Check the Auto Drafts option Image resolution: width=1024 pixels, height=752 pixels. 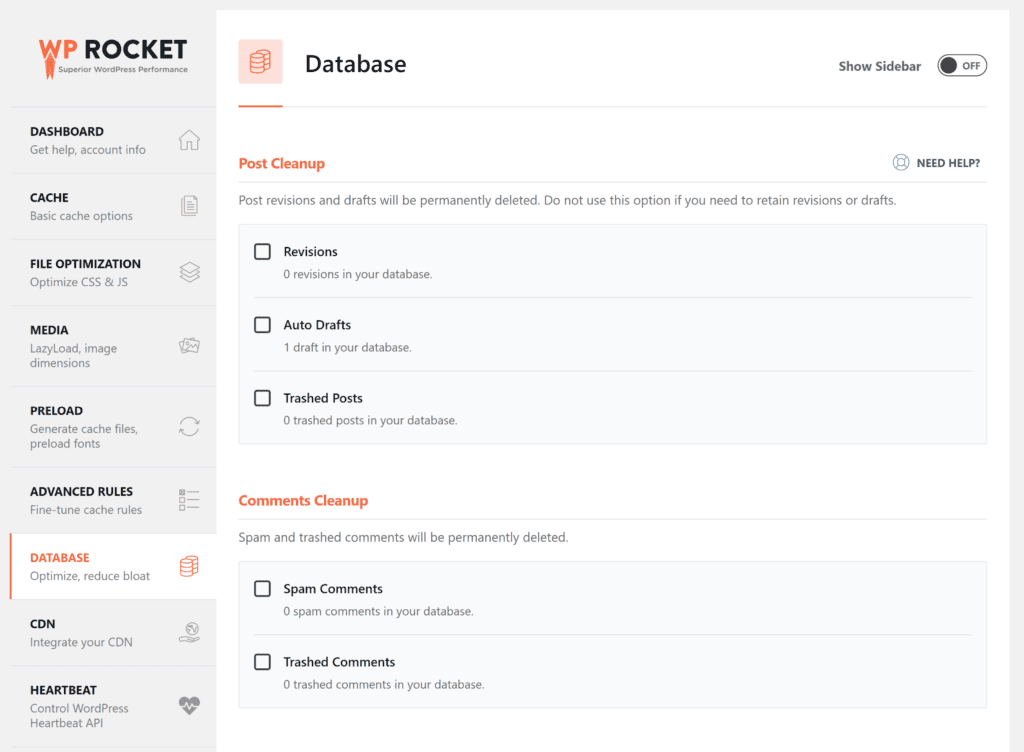tap(263, 324)
